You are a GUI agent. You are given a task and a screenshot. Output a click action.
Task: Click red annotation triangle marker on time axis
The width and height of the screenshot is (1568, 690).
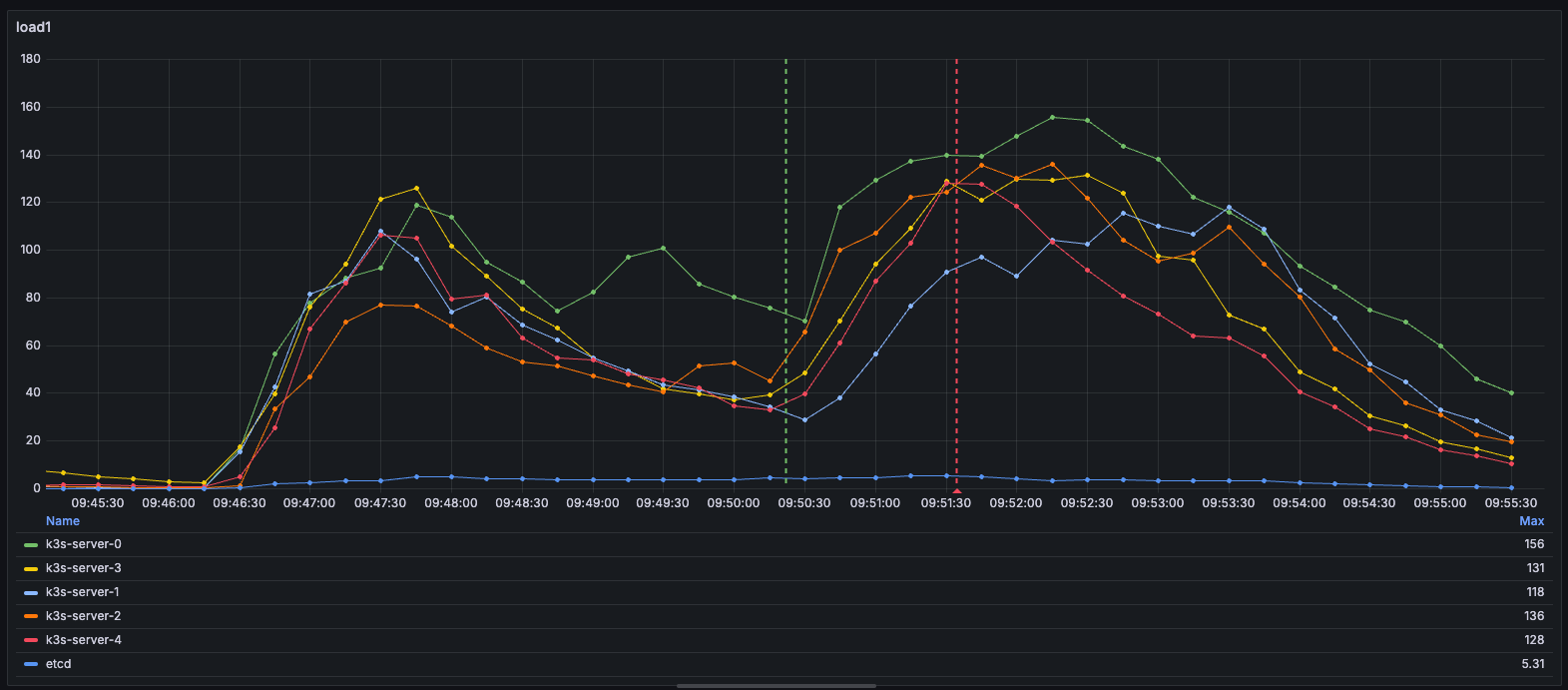[956, 491]
